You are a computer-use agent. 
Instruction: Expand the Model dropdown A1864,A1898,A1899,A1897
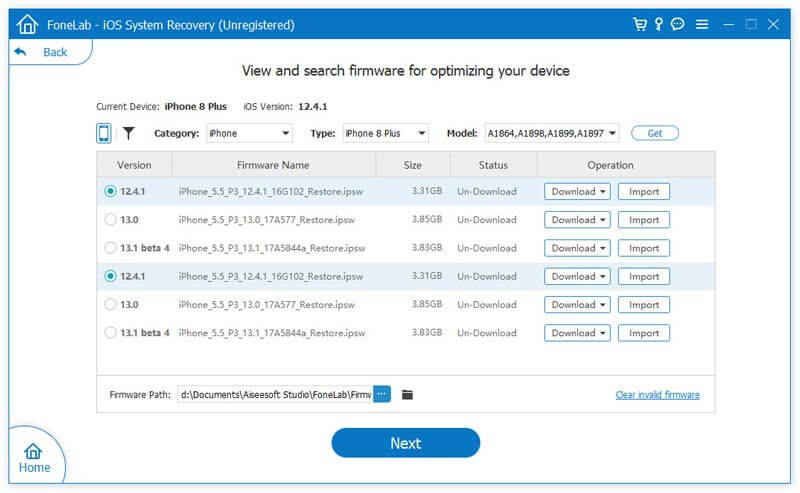pos(552,133)
